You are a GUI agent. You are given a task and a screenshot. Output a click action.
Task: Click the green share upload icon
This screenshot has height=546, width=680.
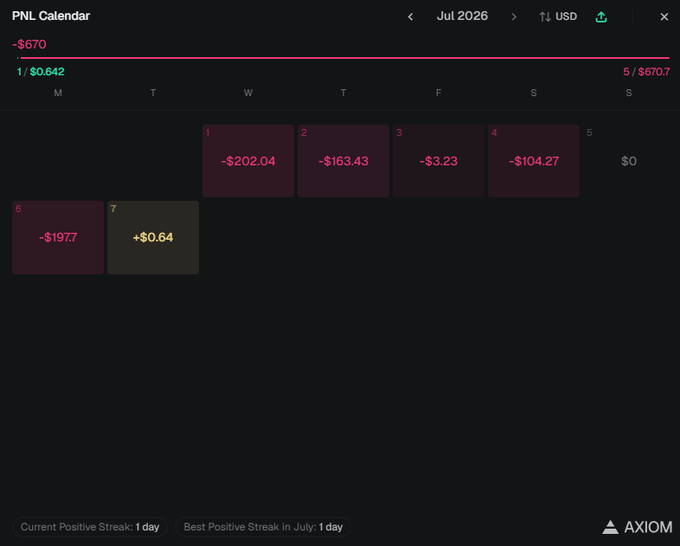[601, 17]
